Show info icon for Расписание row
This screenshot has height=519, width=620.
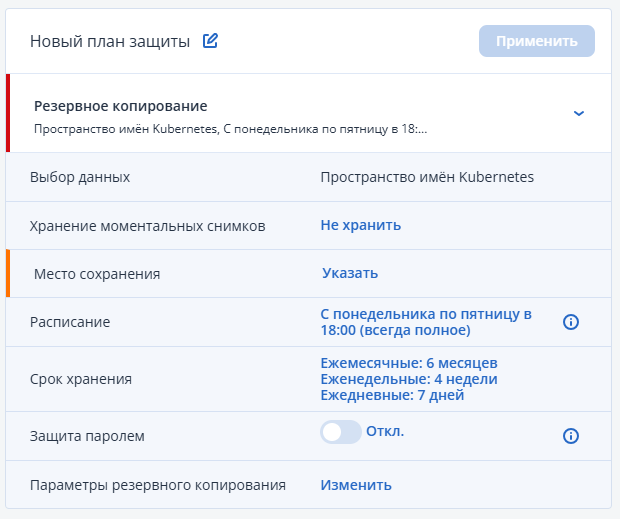coord(571,322)
